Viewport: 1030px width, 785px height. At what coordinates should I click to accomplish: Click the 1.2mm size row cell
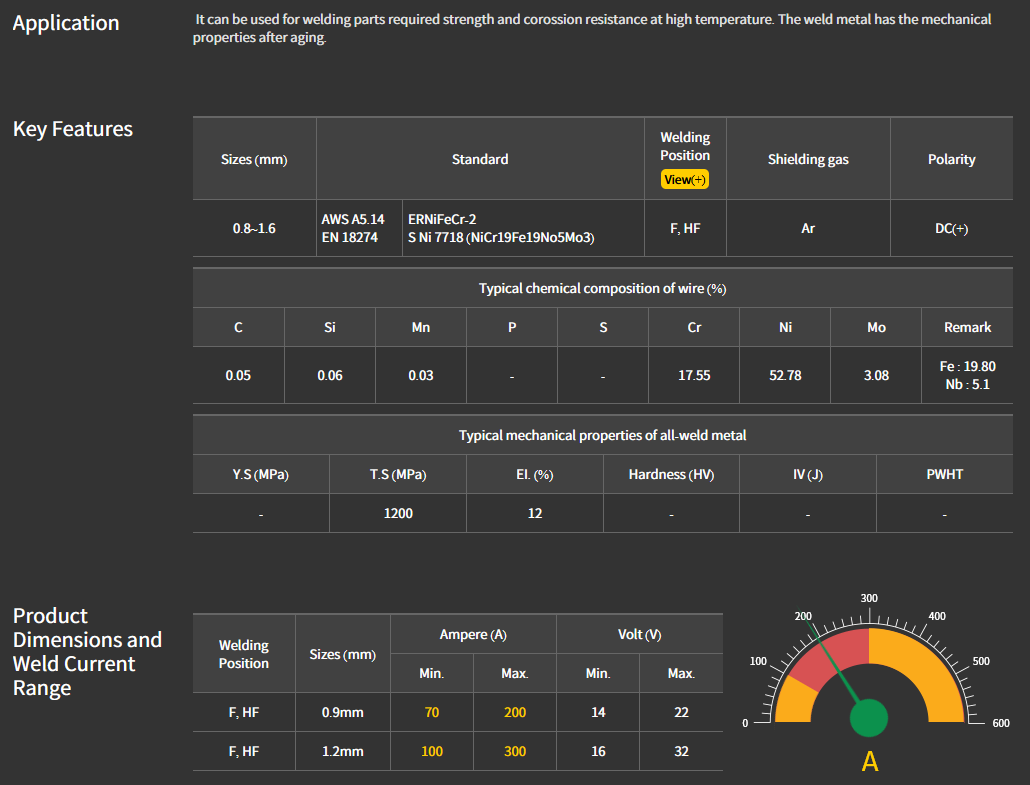[343, 751]
